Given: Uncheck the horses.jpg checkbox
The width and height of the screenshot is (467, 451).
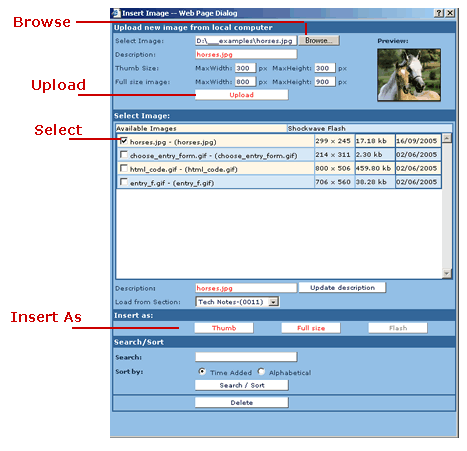Looking at the screenshot, I should click(124, 141).
